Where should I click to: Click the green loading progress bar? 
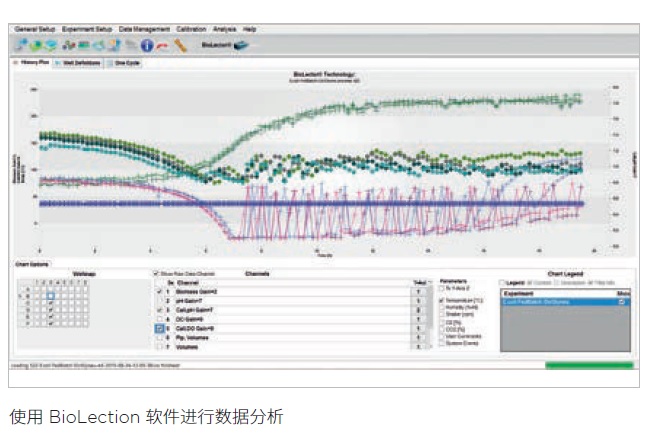pyautogui.click(x=589, y=365)
